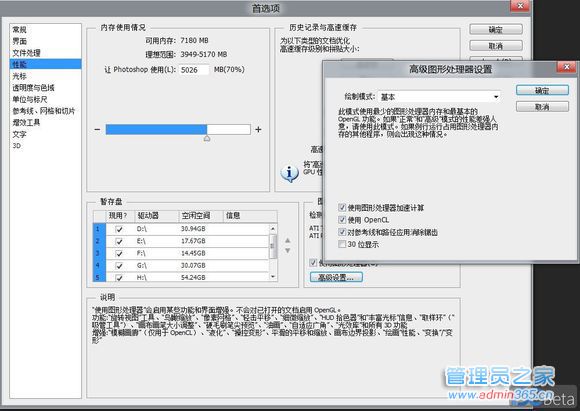Open 光标 preferences category
The image size is (580, 411).
[20, 76]
